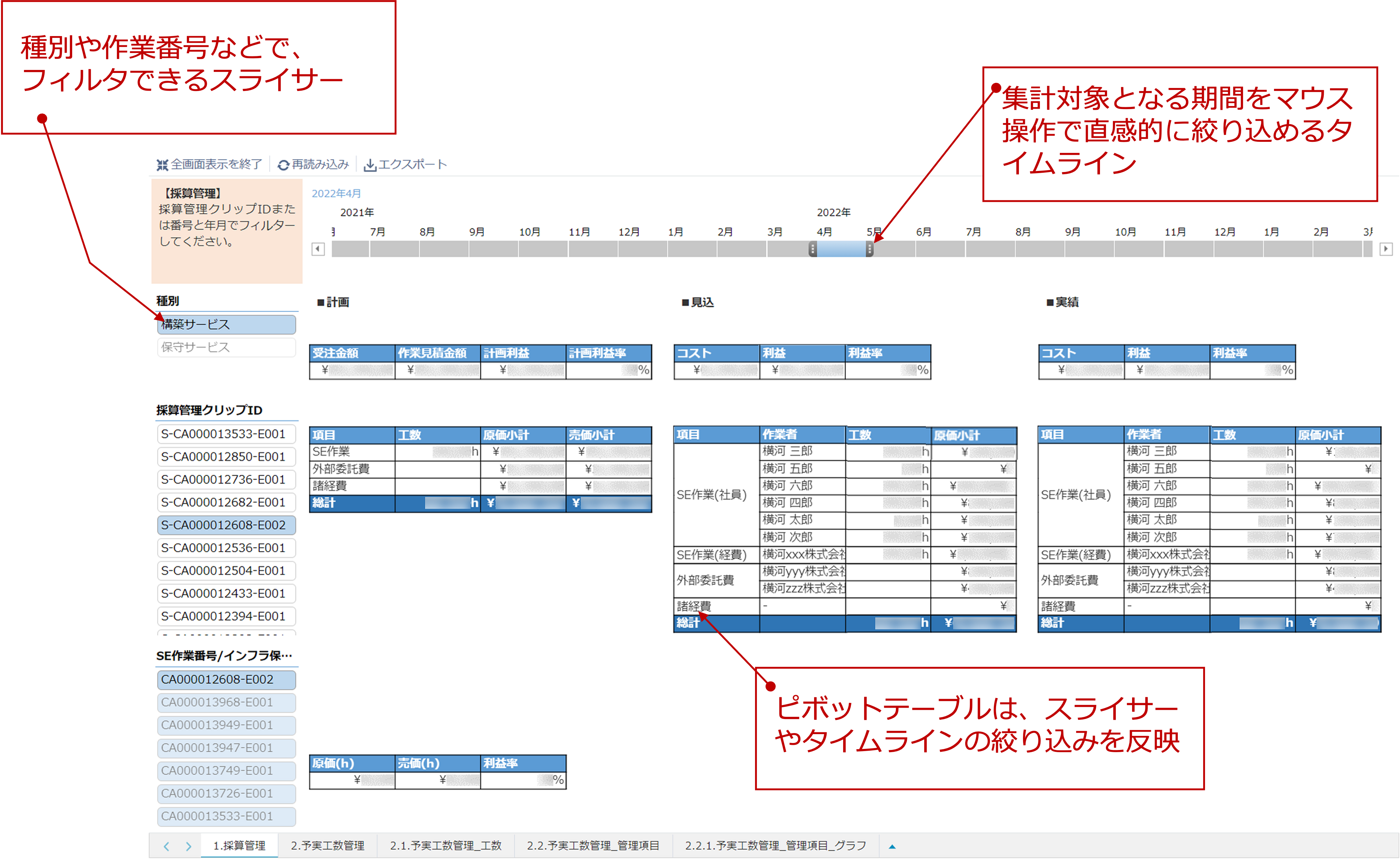Screen dimensions: 1400x859
Task: Open the 2.予実工数管理 sheet tab
Action: 327,845
